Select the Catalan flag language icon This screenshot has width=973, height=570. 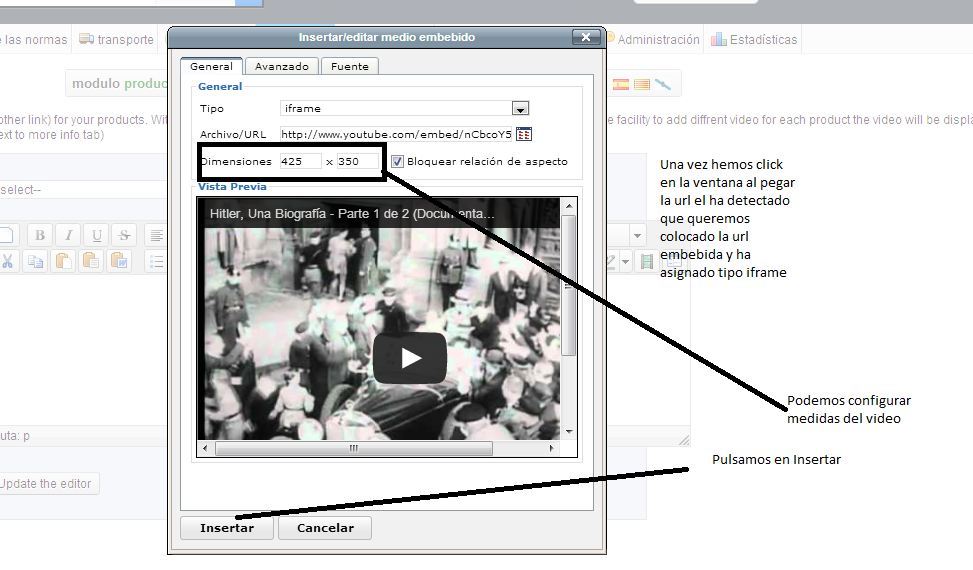tap(642, 84)
